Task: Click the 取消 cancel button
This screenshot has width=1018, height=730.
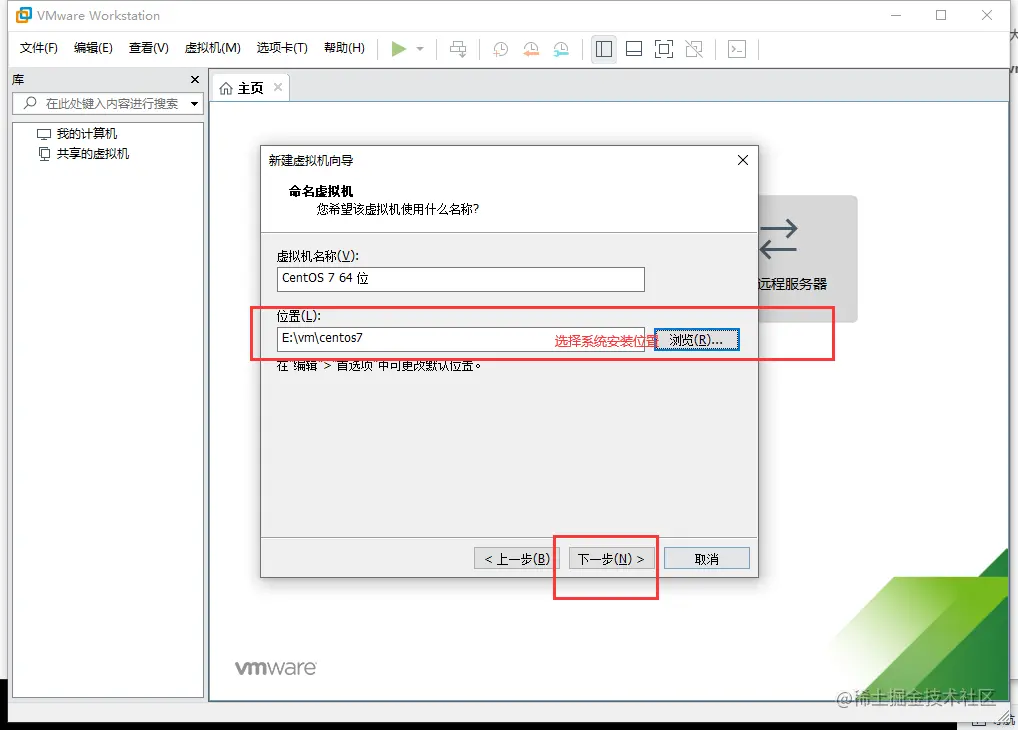Action: click(x=706, y=559)
